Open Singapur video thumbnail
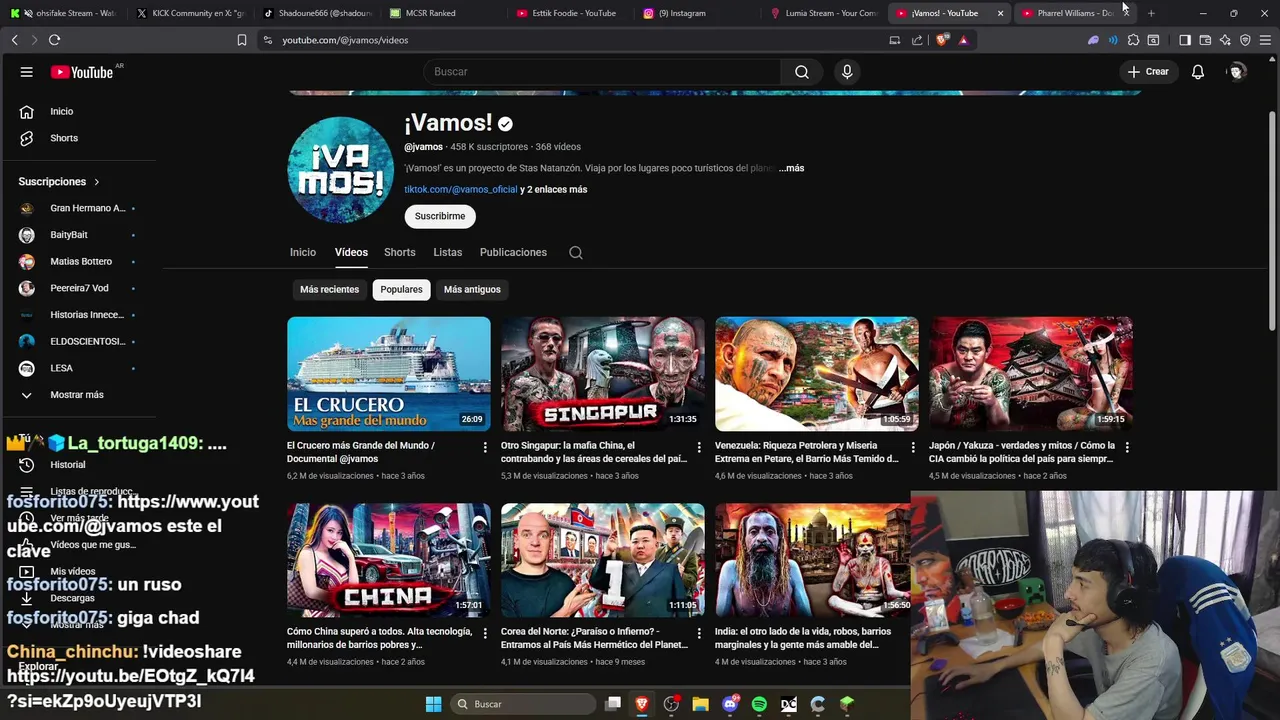Screen dimensions: 1280x720 click(x=603, y=374)
